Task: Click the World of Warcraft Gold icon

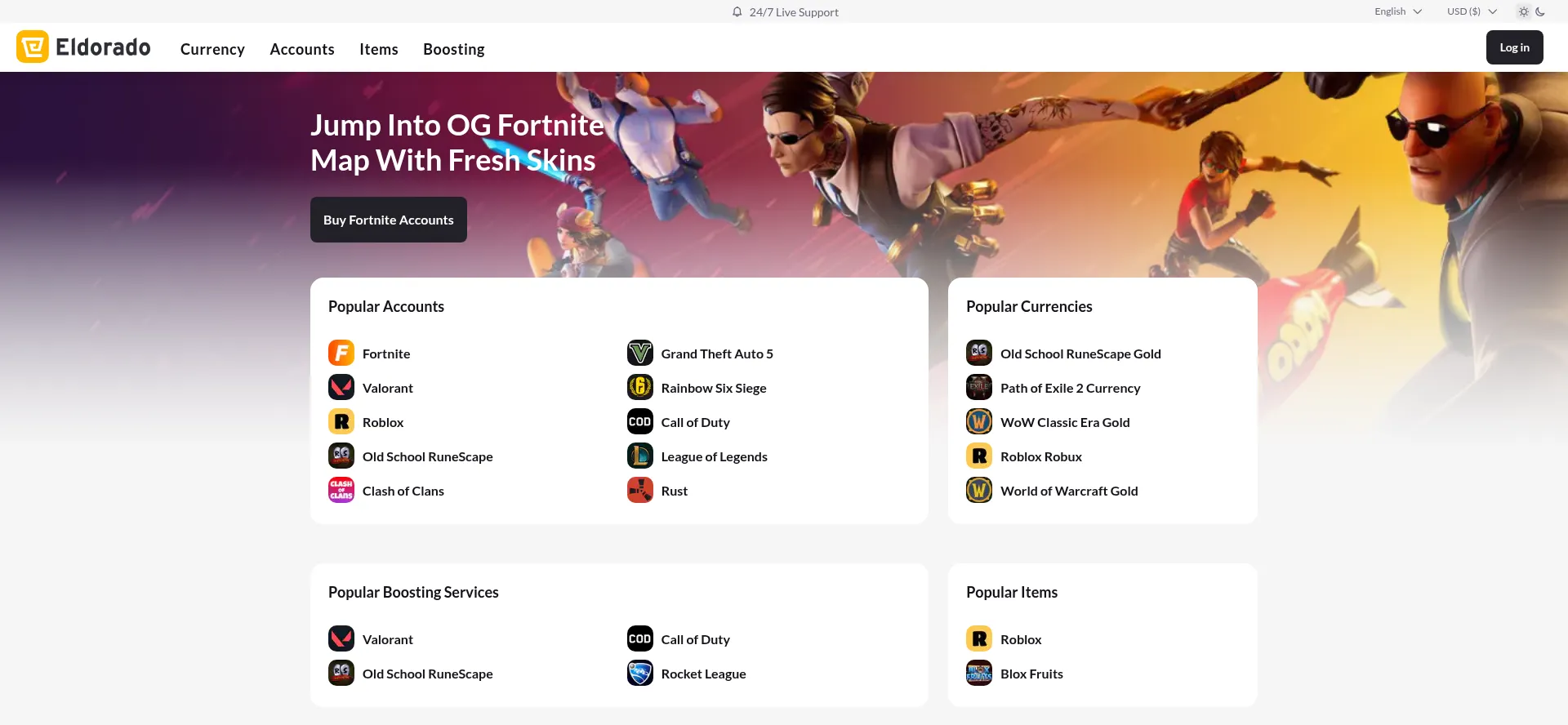Action: point(979,490)
